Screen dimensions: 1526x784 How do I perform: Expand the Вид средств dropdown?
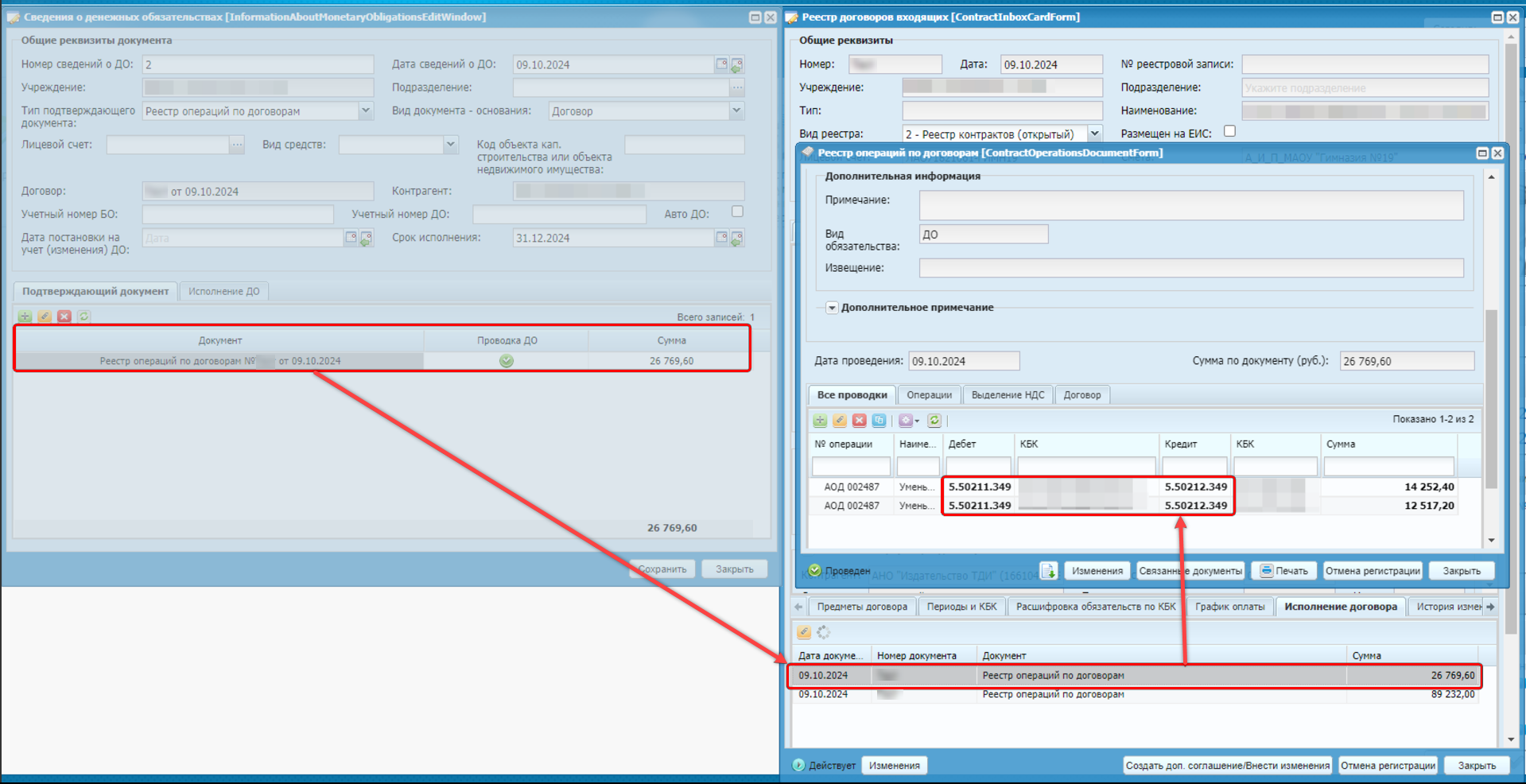click(450, 145)
